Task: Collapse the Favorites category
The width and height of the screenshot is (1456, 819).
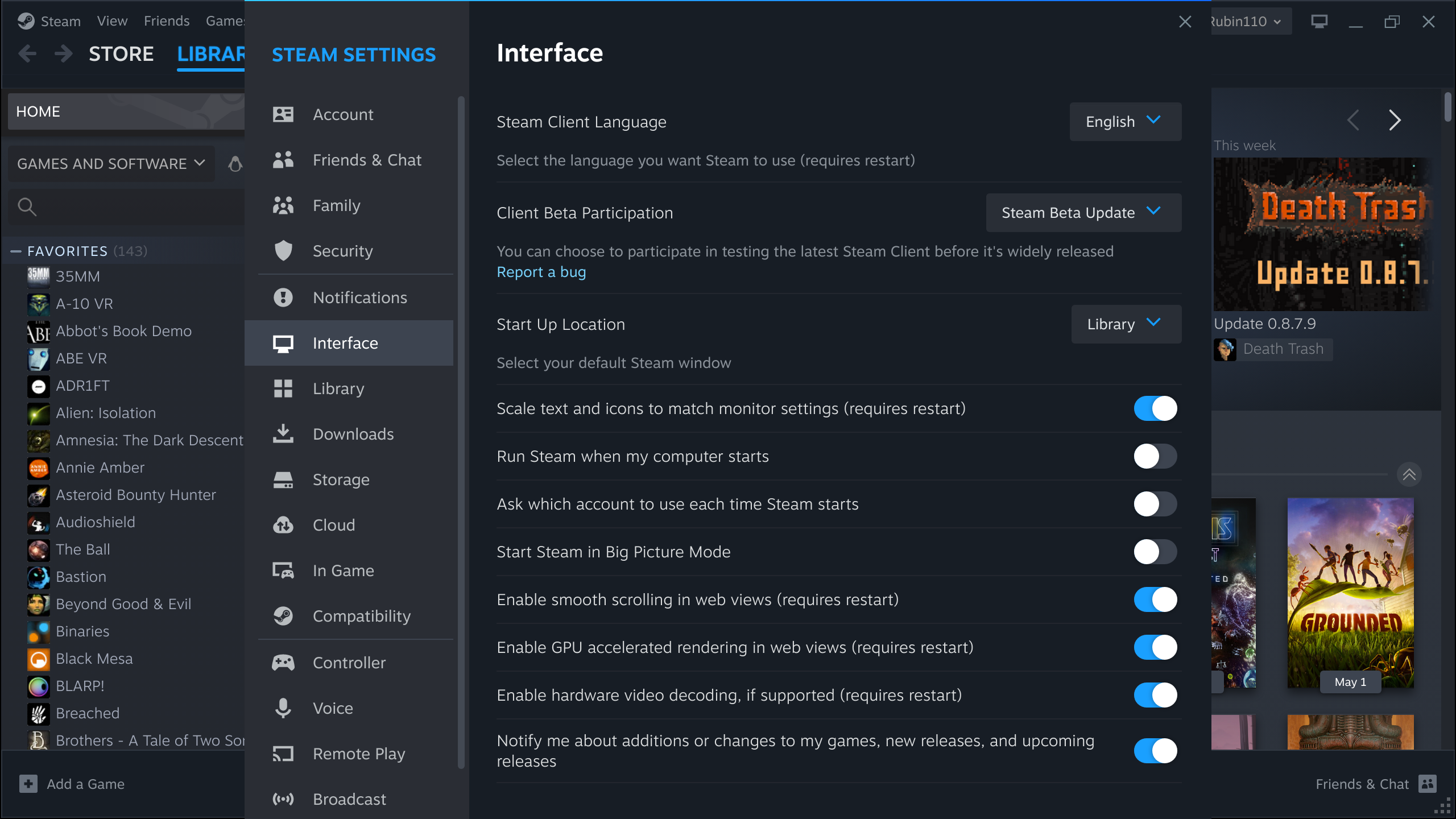Action: [16, 251]
